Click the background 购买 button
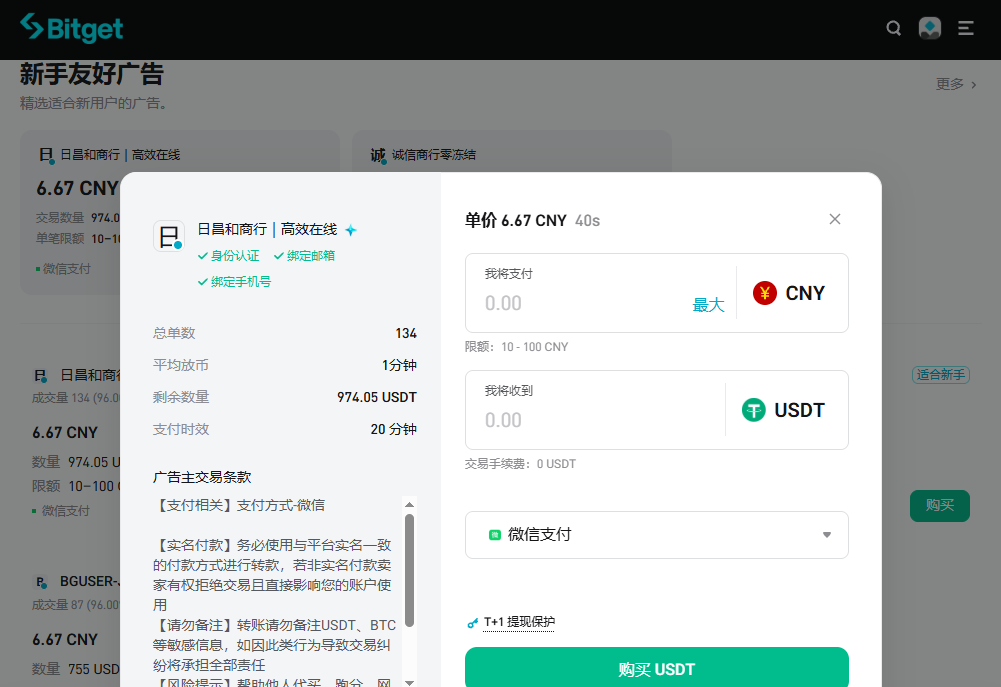Screen dimensions: 1001x687 940,506
